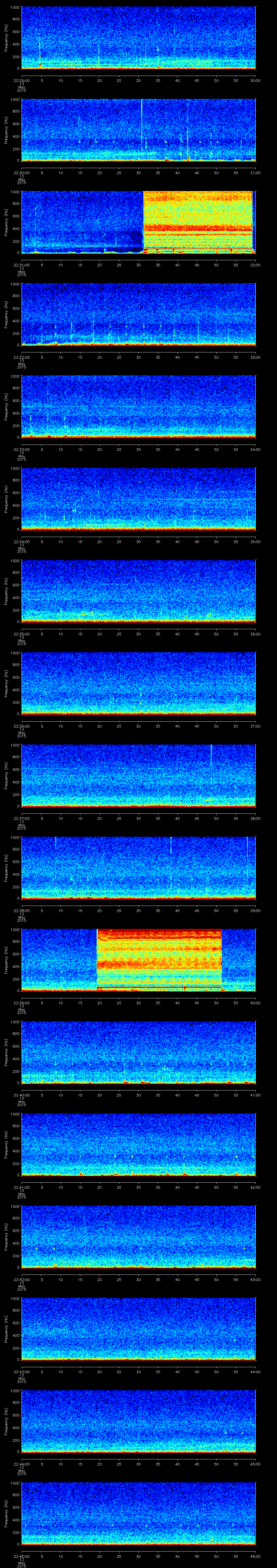Click the 40:00 end time label

coord(256,1003)
